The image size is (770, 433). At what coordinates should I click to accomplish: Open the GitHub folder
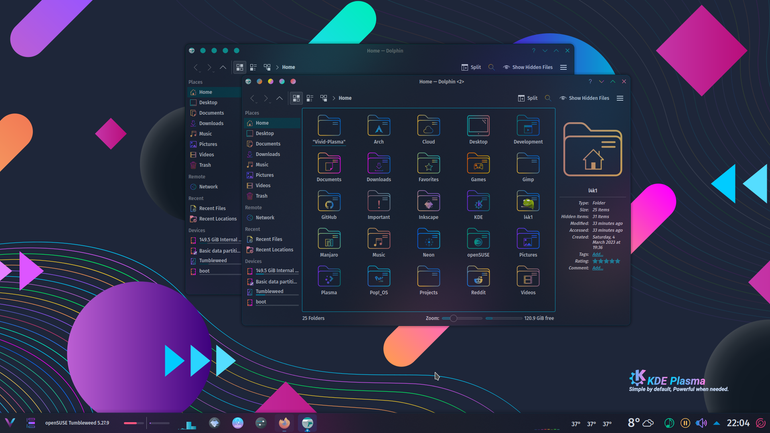[329, 205]
